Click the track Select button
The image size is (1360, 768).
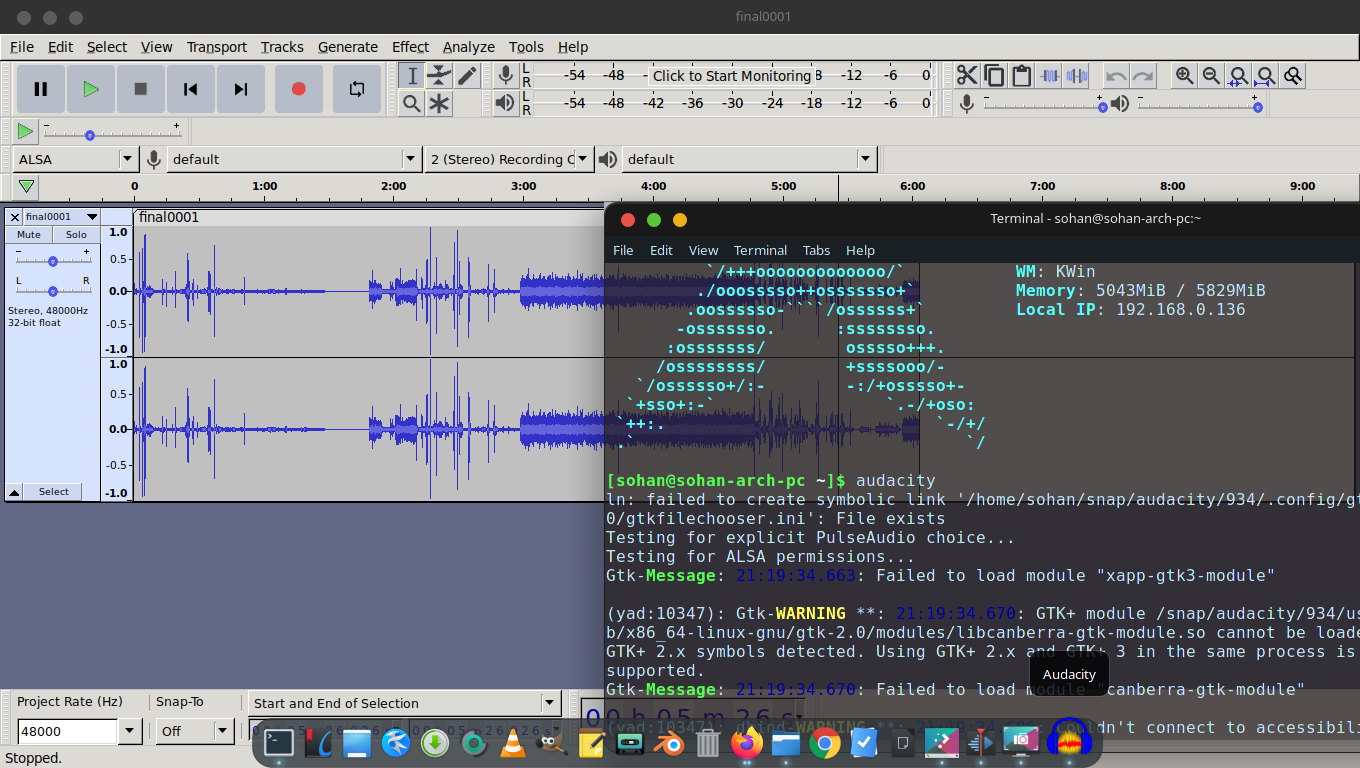click(x=54, y=492)
